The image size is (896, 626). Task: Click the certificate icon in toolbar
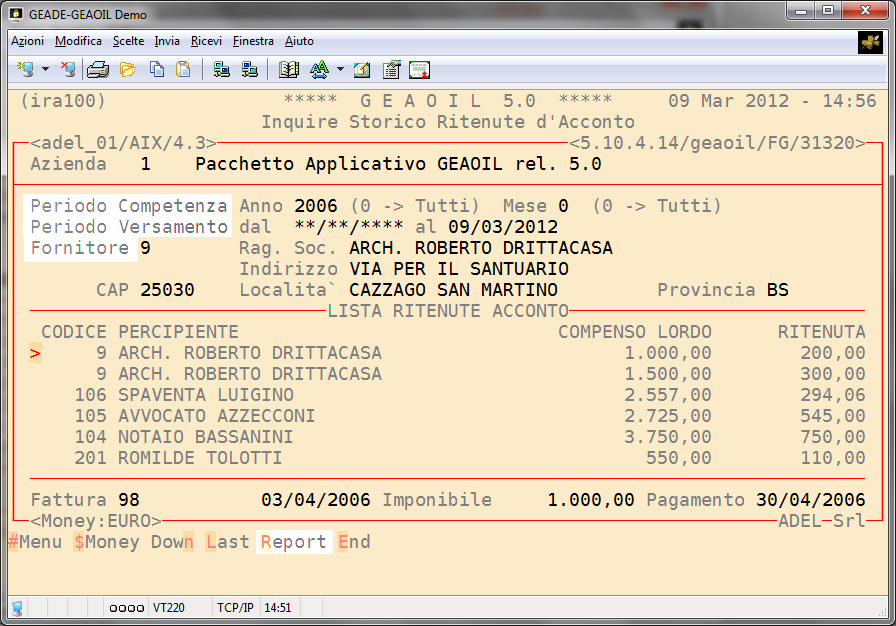click(420, 69)
